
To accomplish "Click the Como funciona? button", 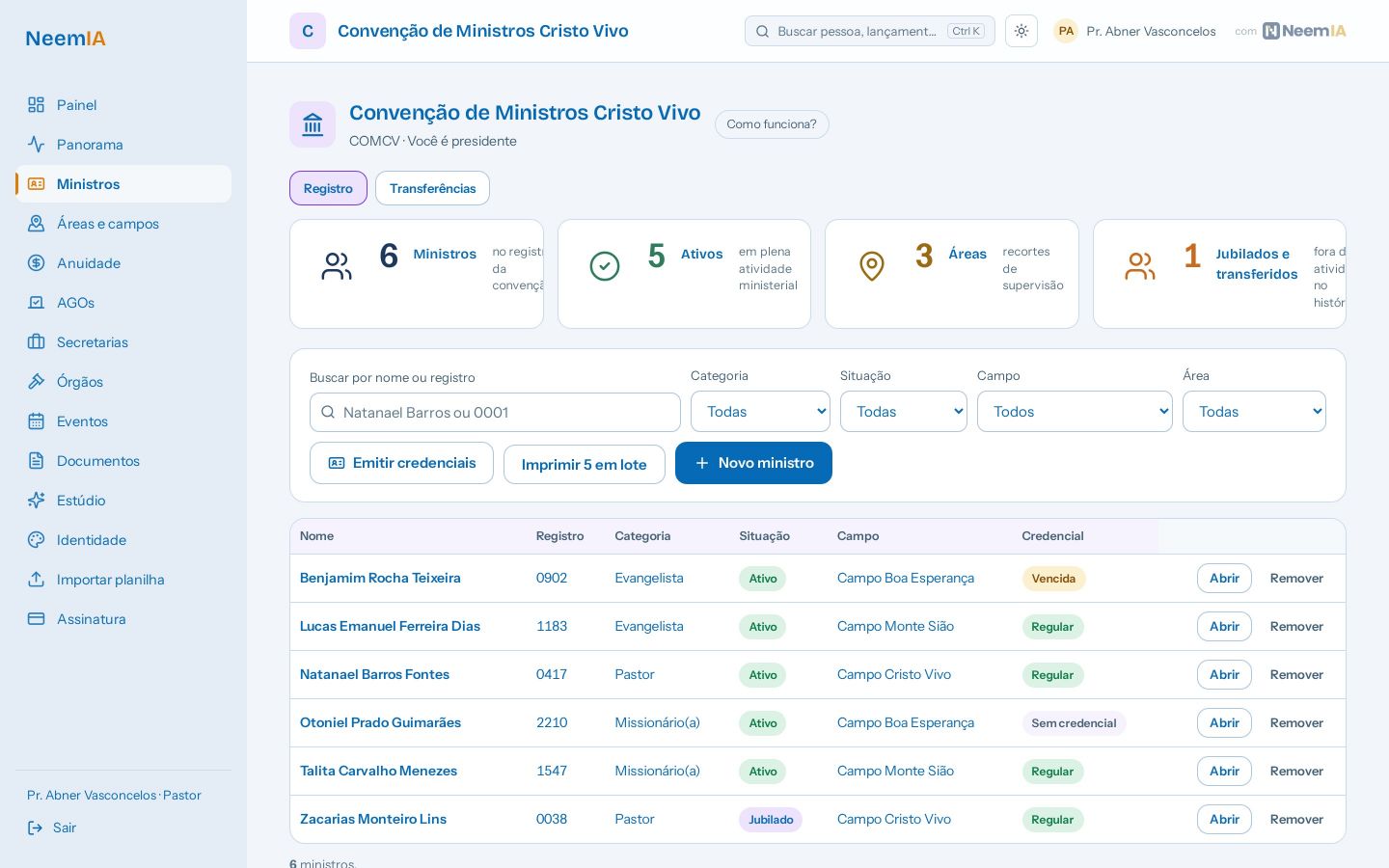I will (772, 124).
